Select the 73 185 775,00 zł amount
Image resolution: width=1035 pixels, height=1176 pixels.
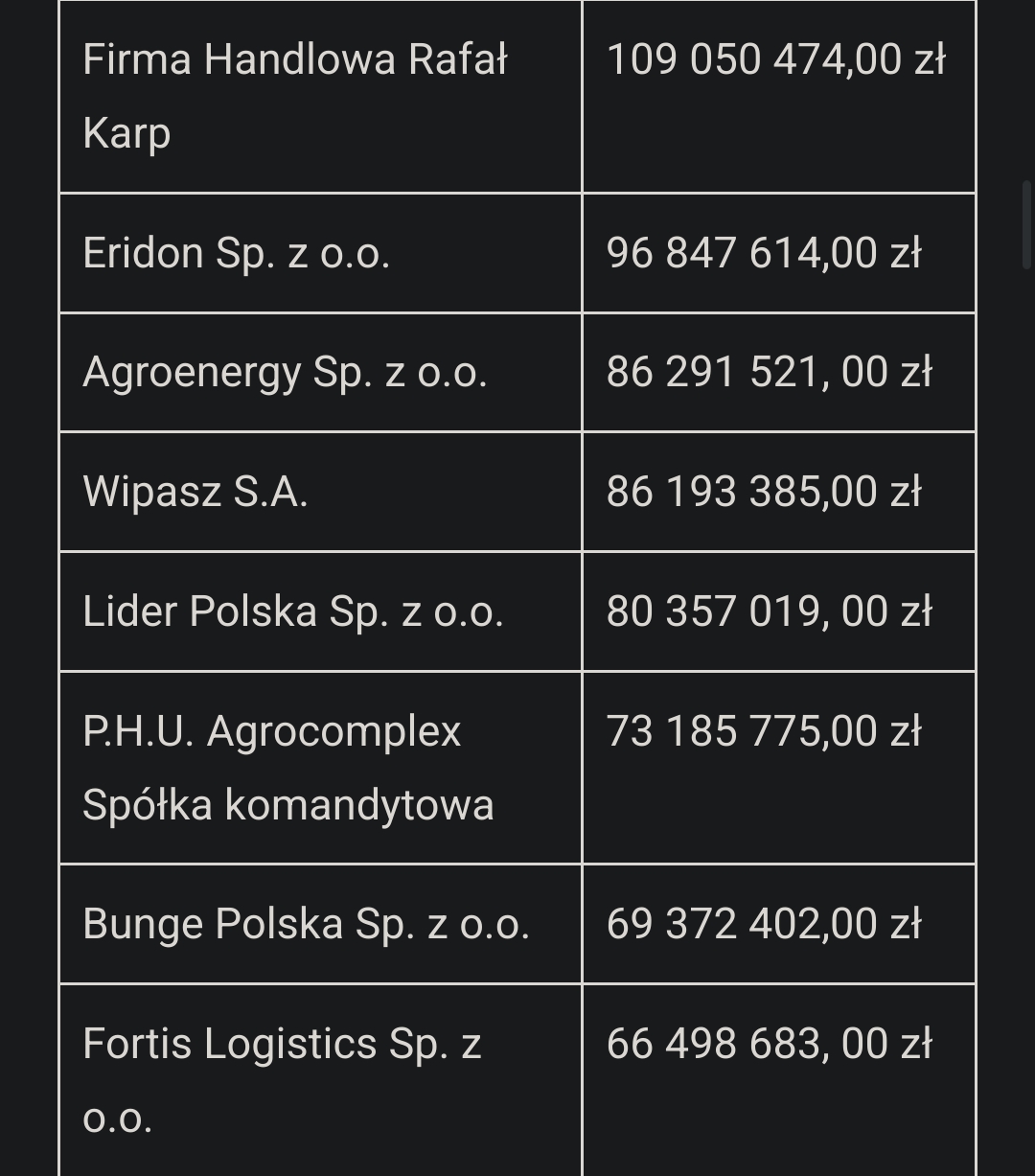764,731
